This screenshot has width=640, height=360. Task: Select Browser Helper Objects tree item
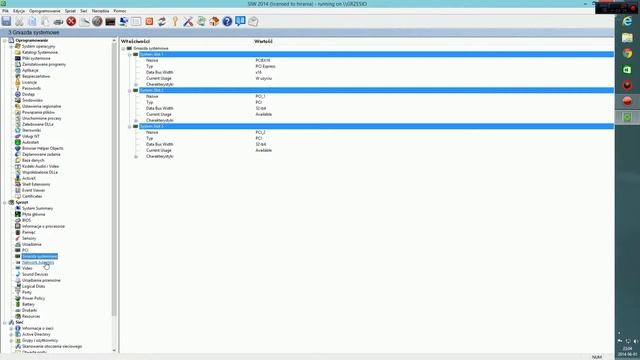tap(42, 149)
